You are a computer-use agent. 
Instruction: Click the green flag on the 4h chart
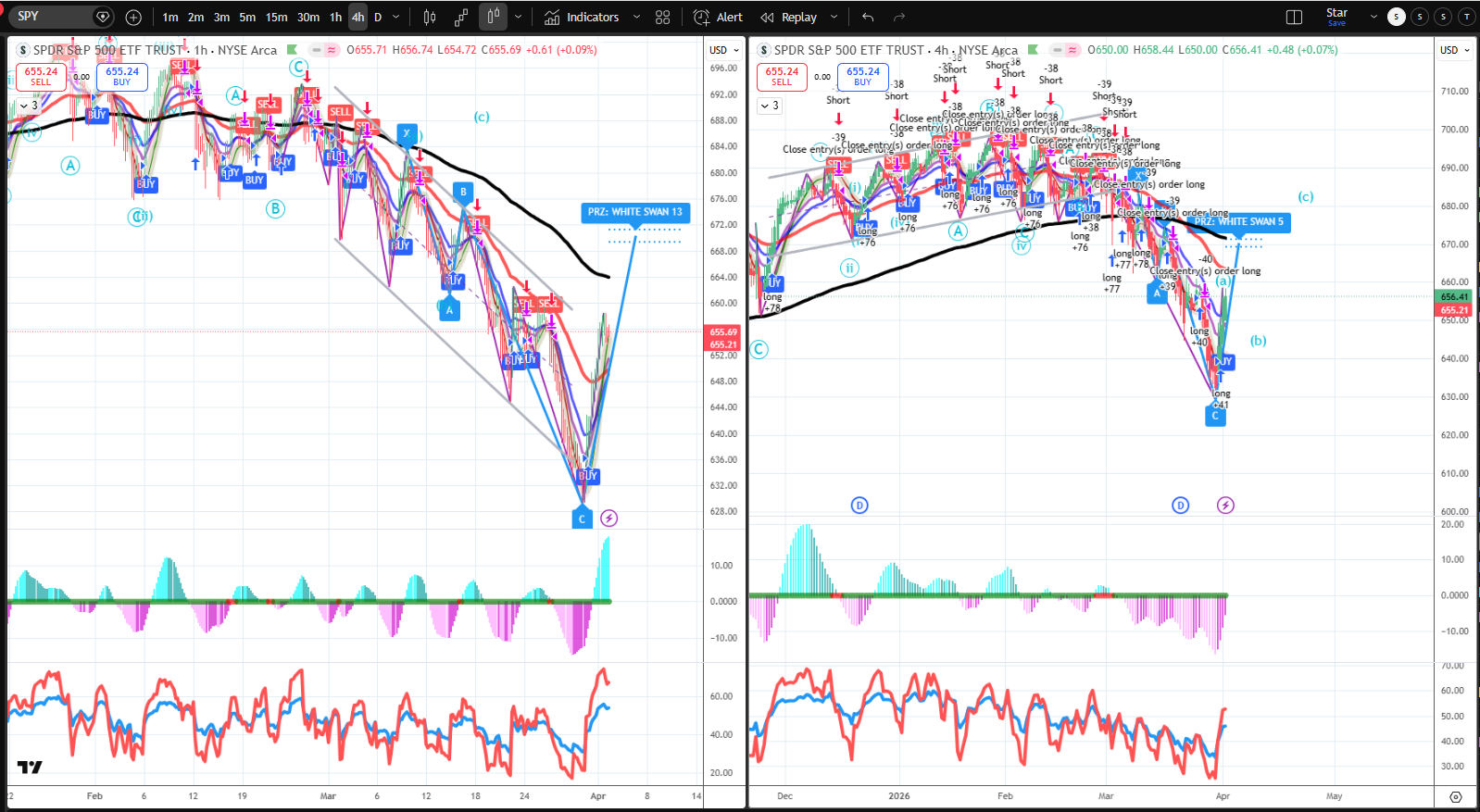(x=1033, y=50)
